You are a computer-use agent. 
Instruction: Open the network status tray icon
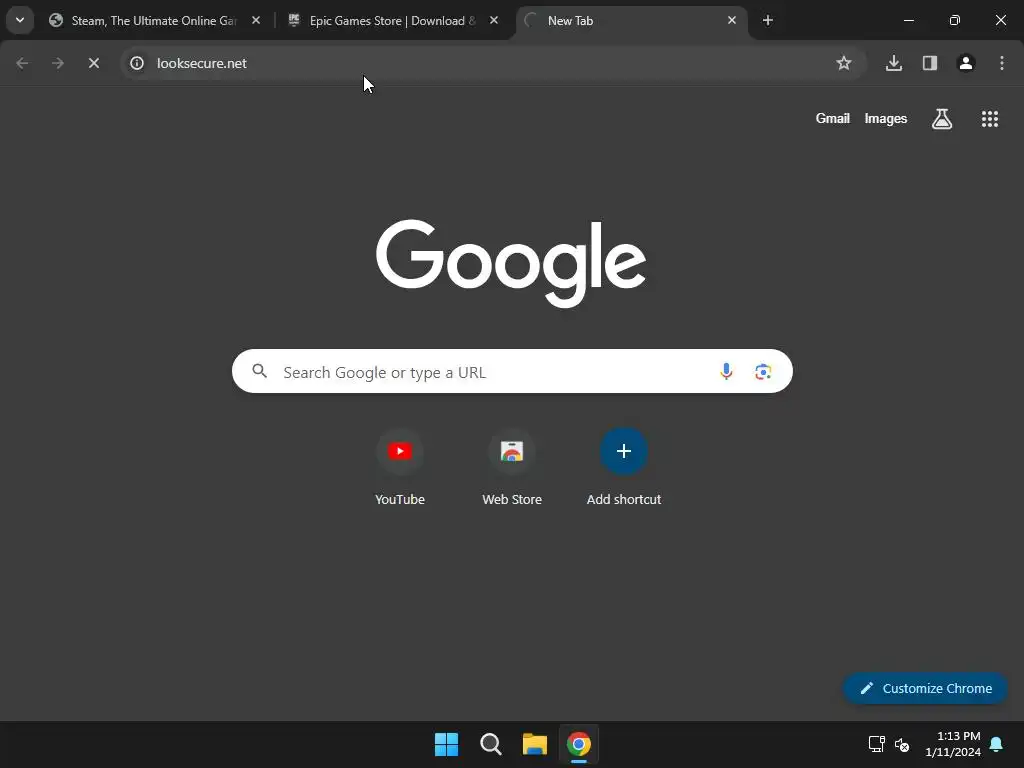[876, 744]
